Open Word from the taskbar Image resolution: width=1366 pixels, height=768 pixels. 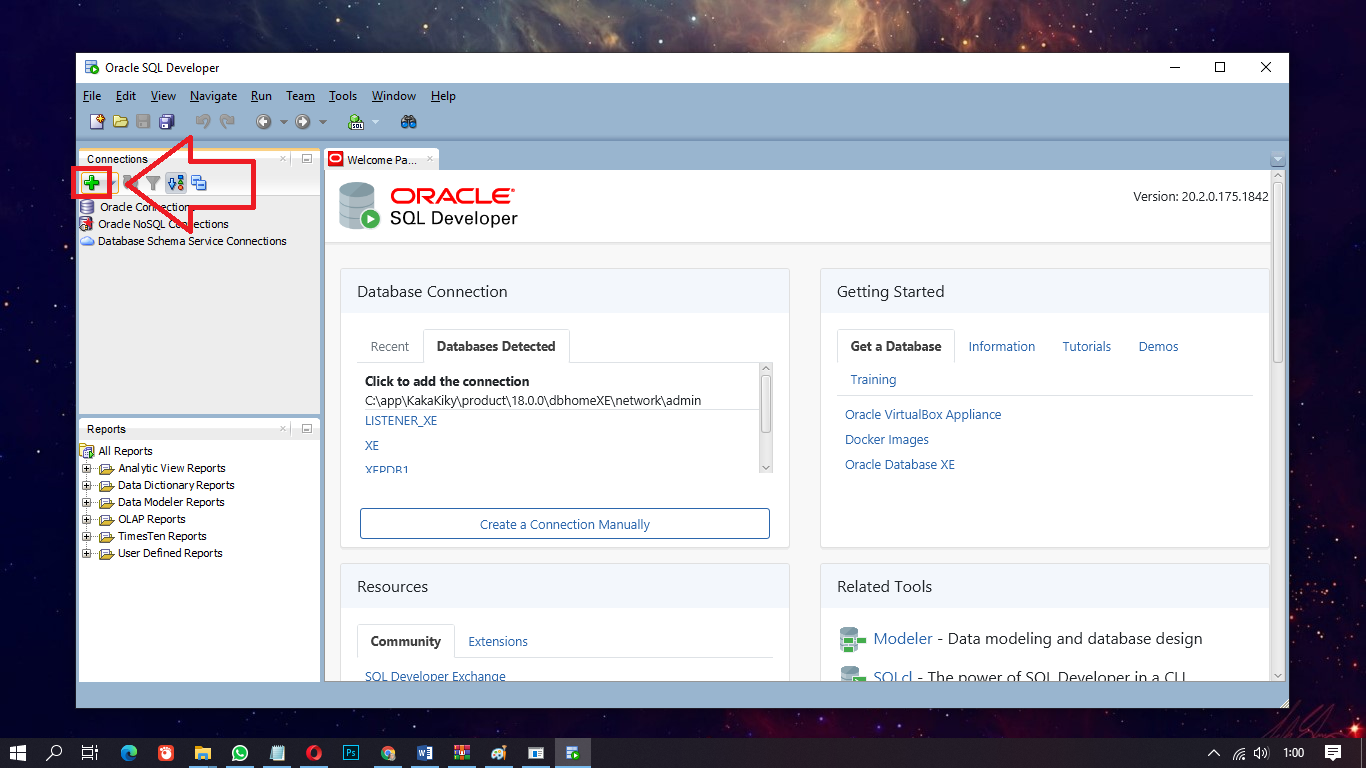pos(425,753)
